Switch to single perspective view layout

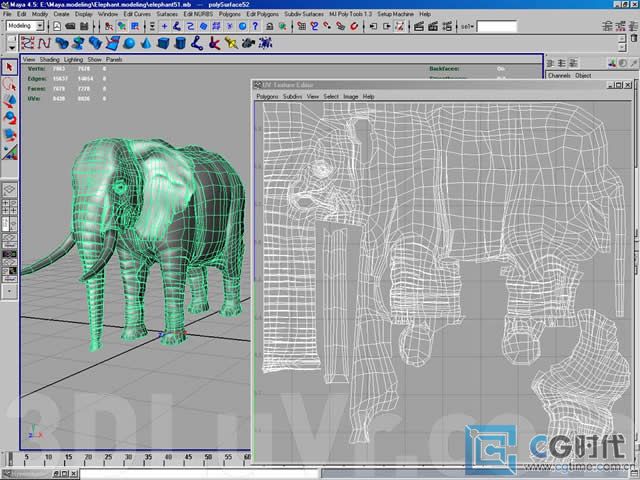point(9,189)
